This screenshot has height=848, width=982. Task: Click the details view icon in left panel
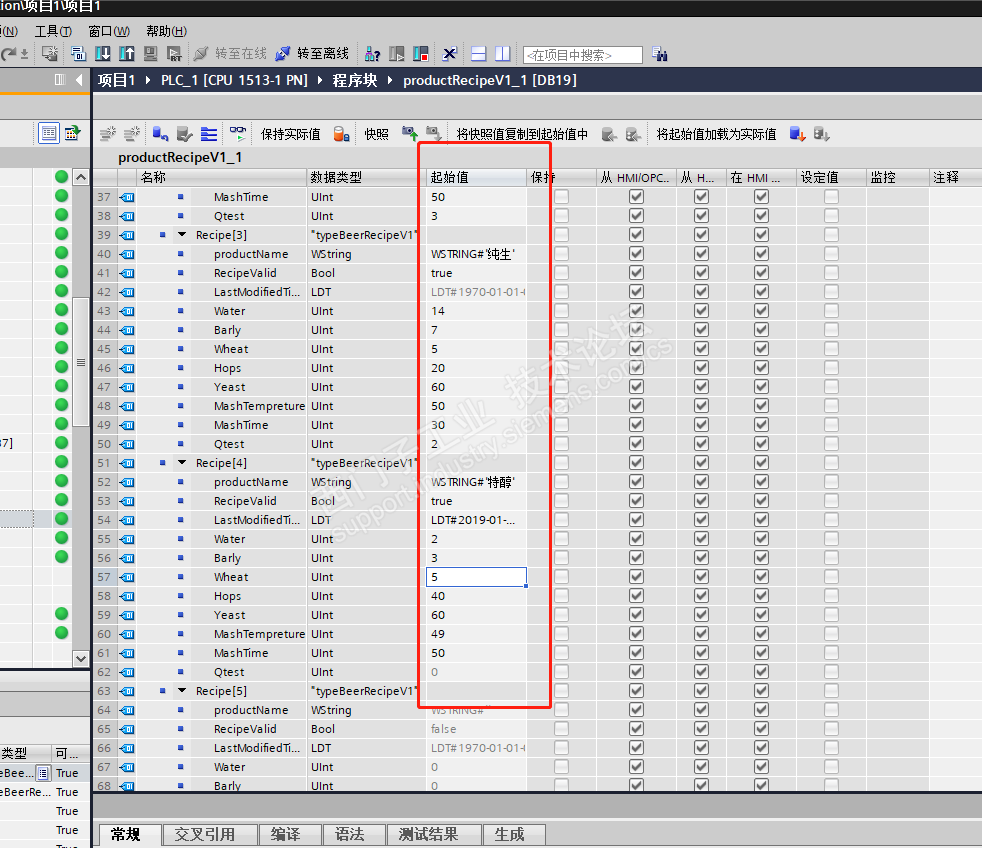pyautogui.click(x=49, y=133)
